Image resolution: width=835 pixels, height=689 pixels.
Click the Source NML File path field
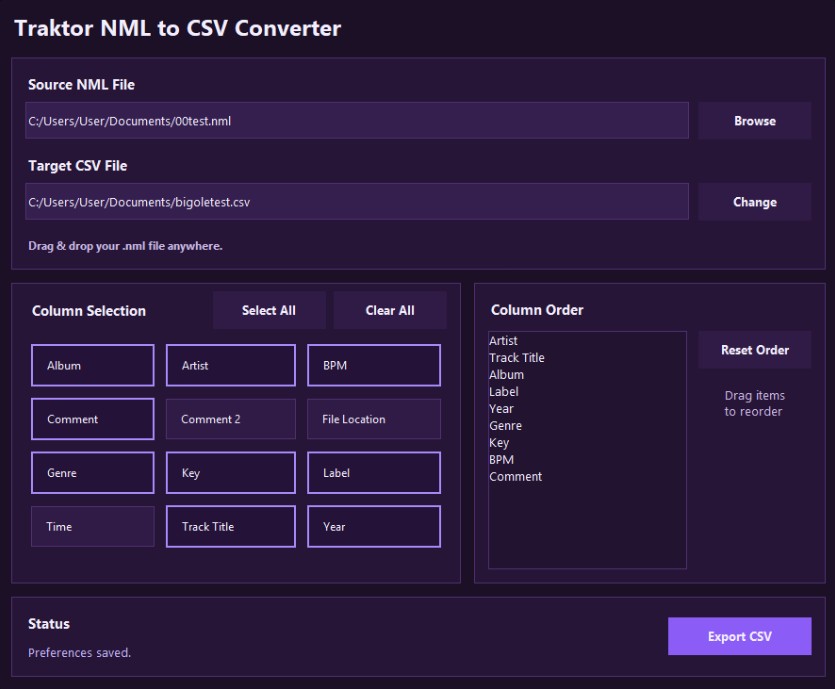point(357,121)
